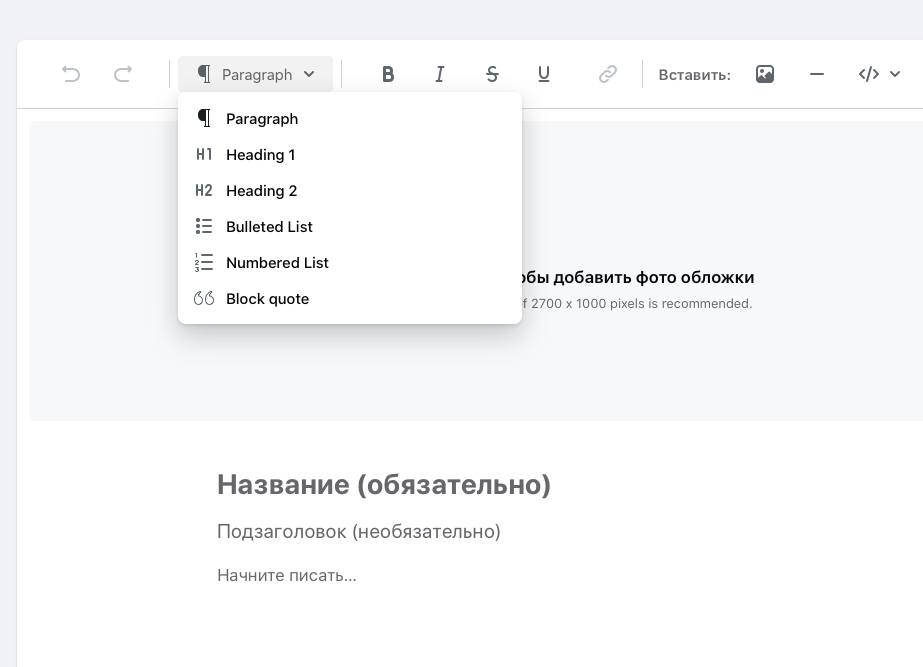Click the Undo arrow icon
The image size is (923, 667).
coord(71,74)
